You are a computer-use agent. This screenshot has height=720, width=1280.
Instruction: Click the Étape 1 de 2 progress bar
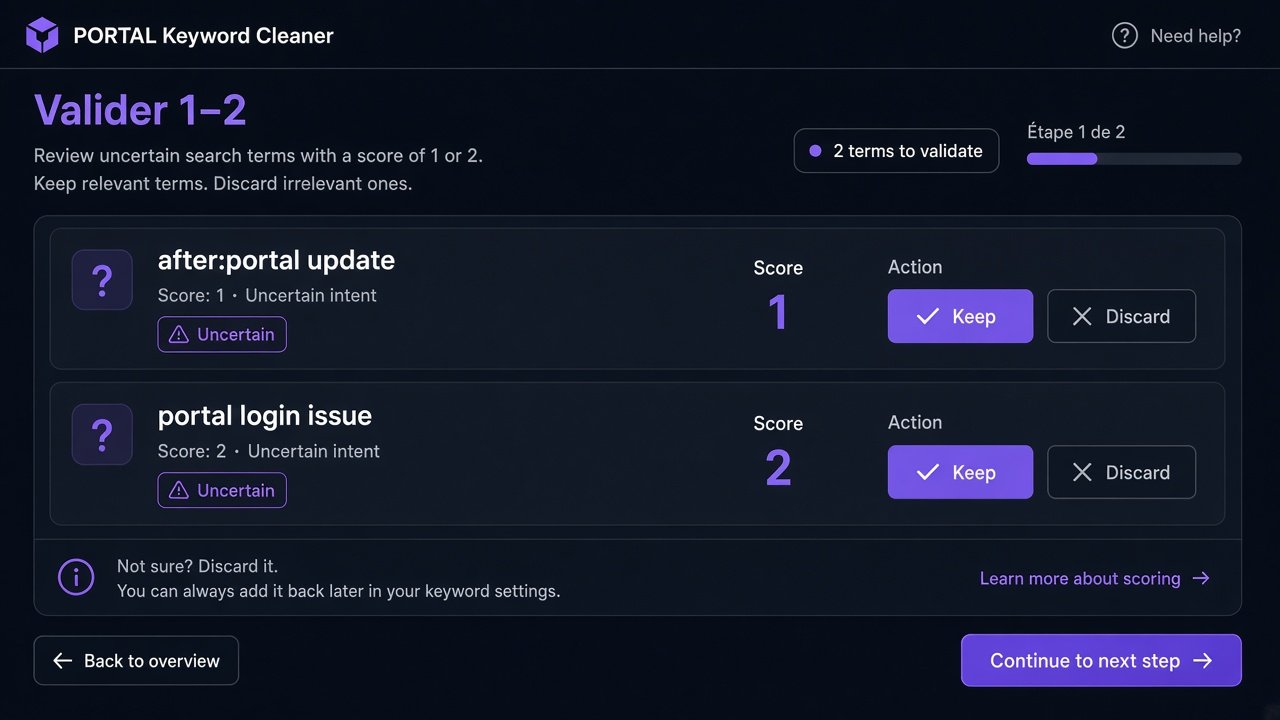pyautogui.click(x=1134, y=158)
